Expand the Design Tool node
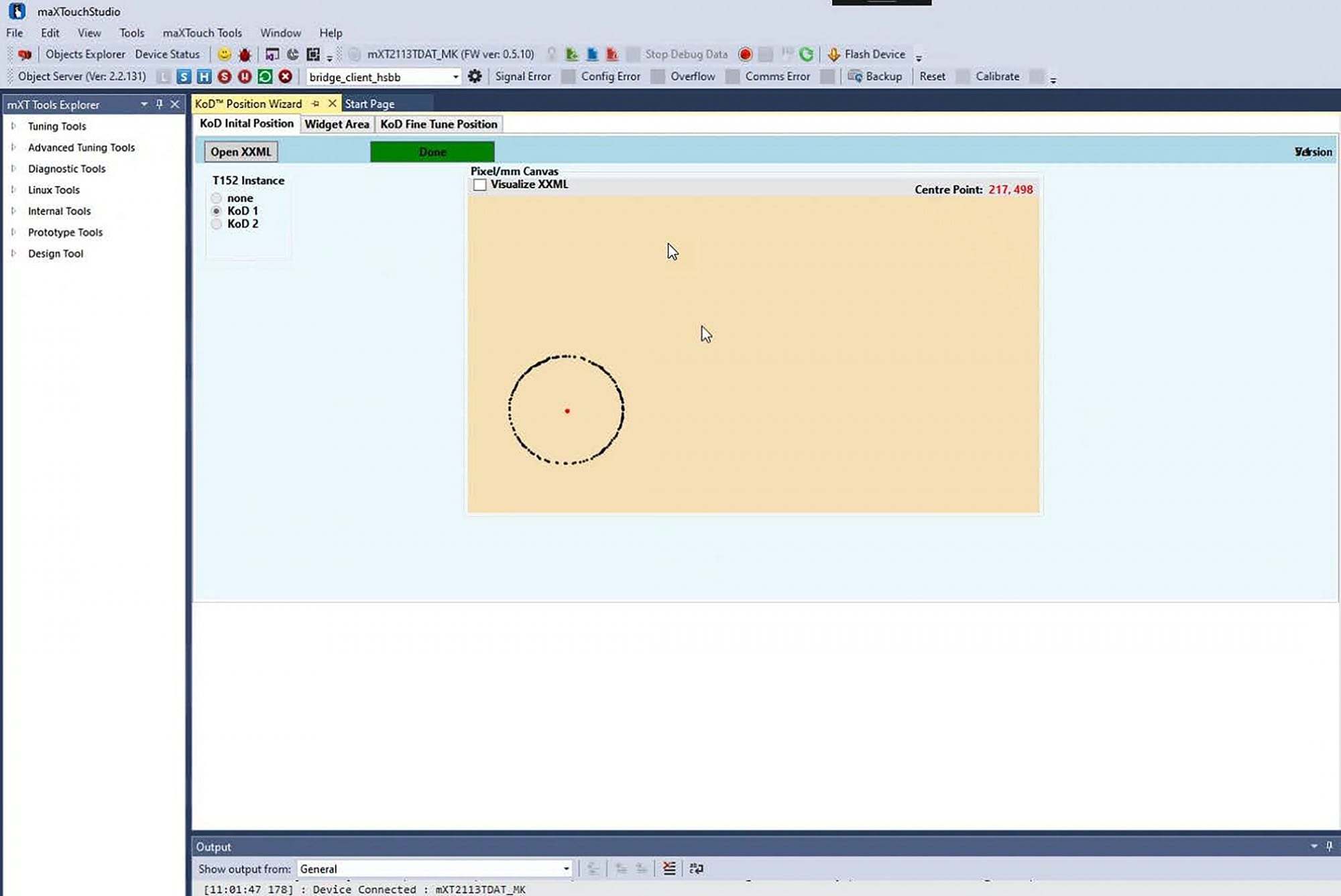 click(x=13, y=253)
